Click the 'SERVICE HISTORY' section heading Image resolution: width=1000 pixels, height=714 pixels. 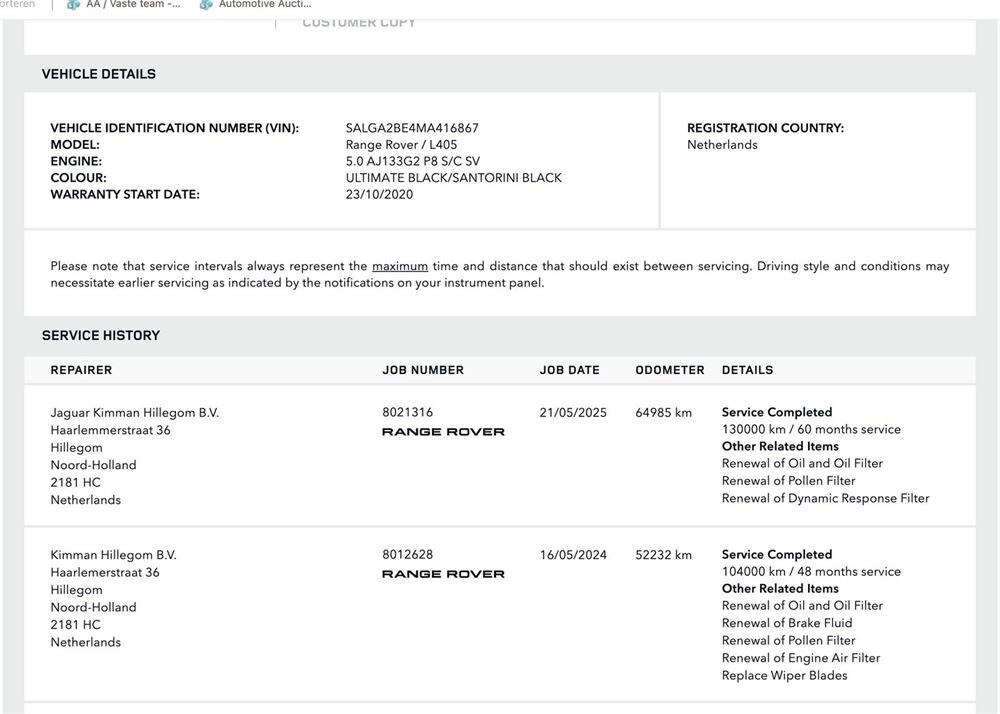click(101, 335)
